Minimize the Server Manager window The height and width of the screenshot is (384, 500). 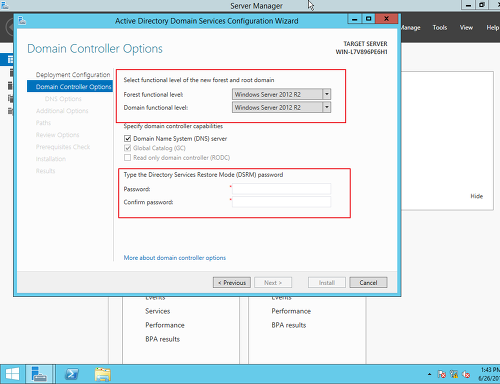click(468, 5)
